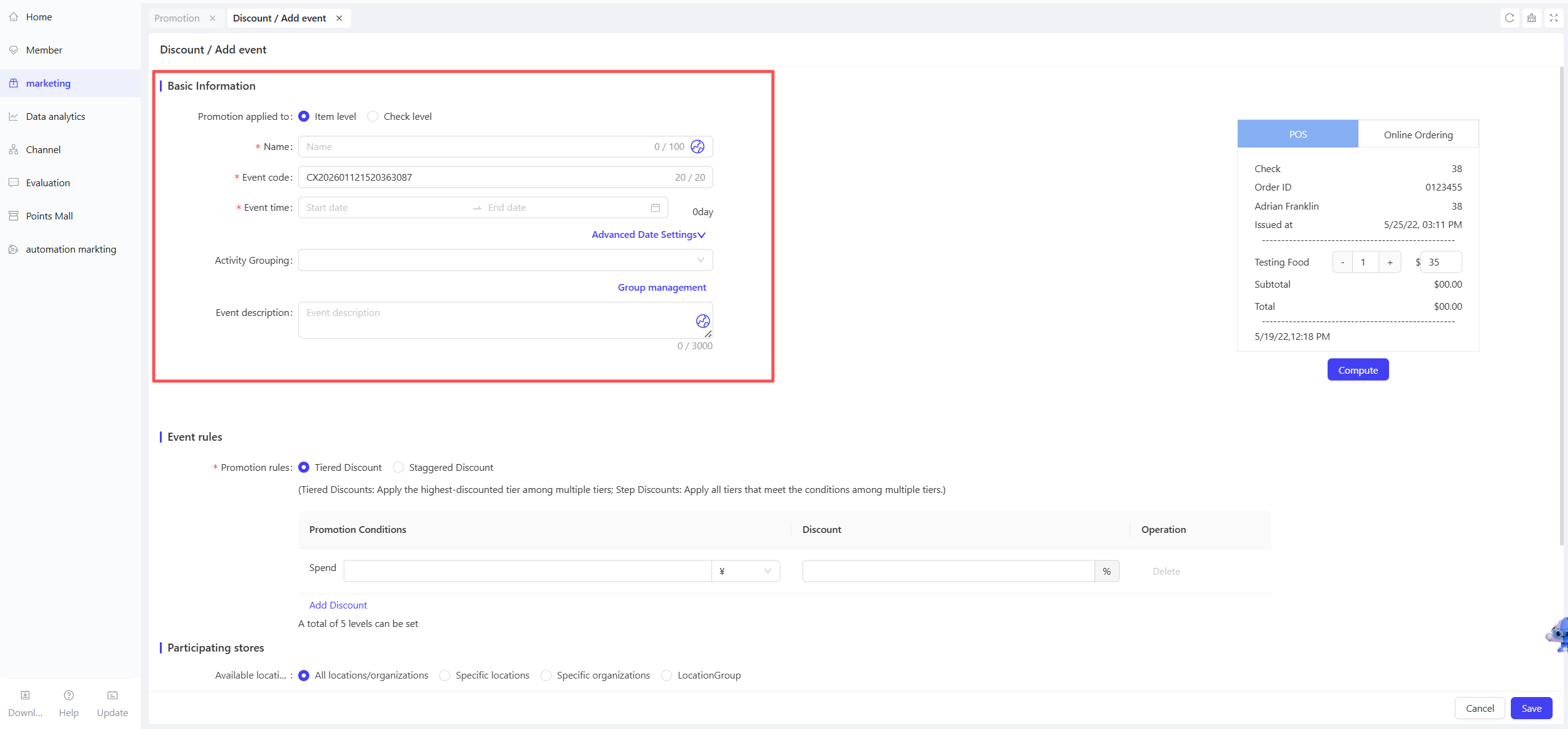Switch to the Online Ordering tab
Screen dimensions: 1568x729
(x=1418, y=135)
